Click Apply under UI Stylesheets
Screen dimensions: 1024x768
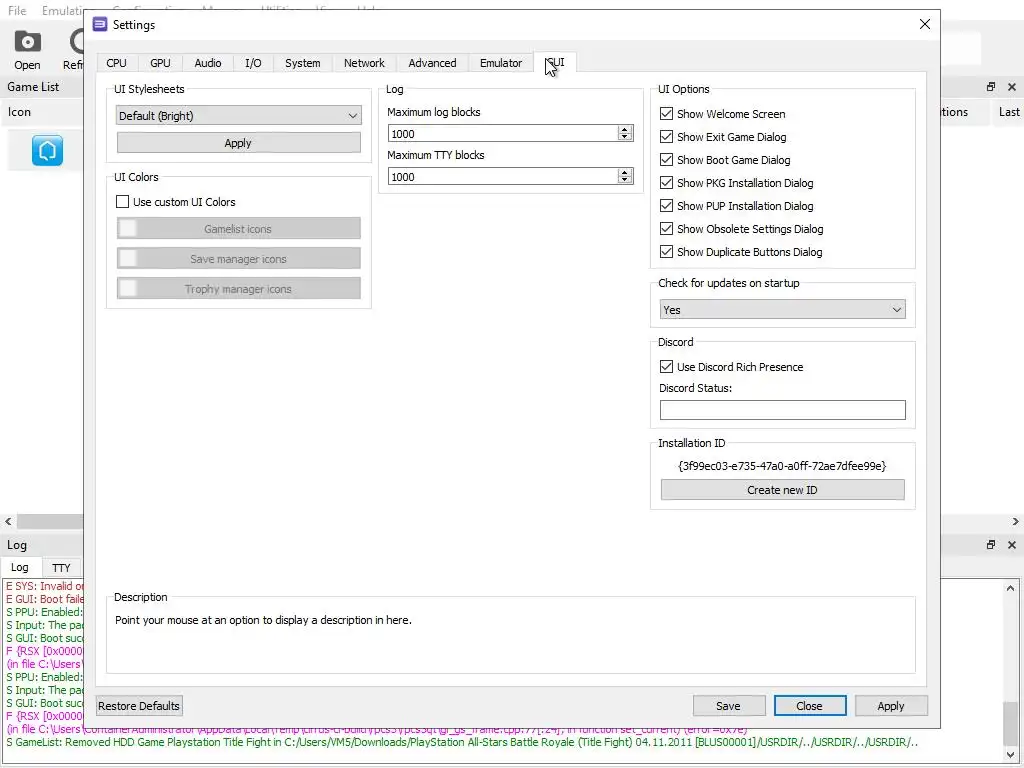point(238,143)
